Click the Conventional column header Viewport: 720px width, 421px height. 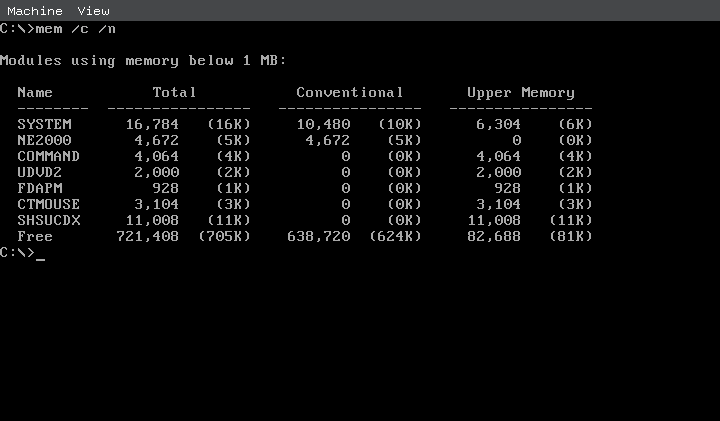(349, 92)
